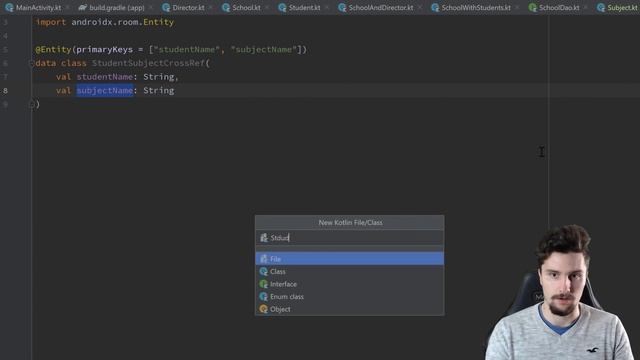Switch to the SchoolWithStudents.kt tab

point(476,7)
